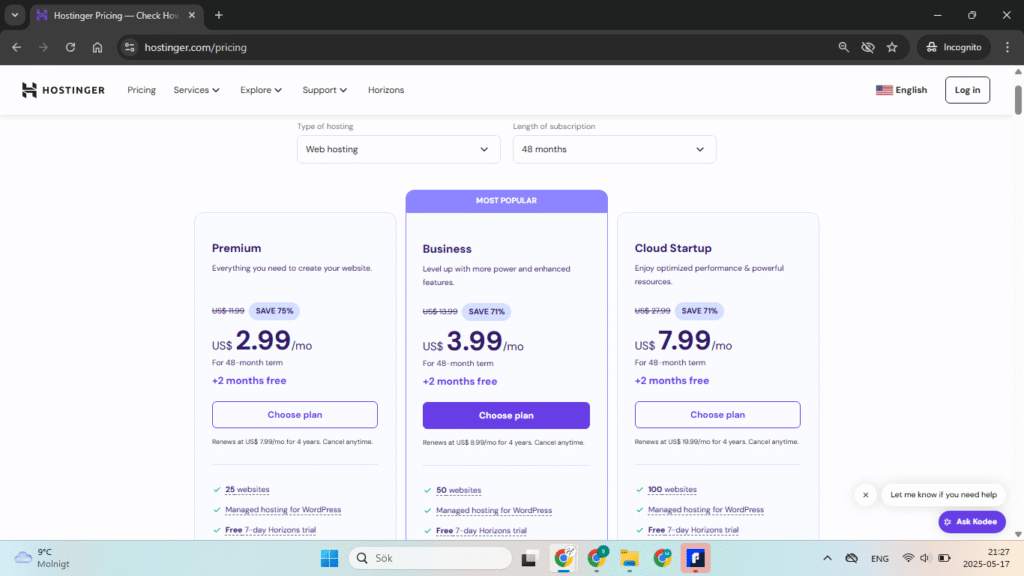Open Chrome's three-dot menu

pos(1008,47)
